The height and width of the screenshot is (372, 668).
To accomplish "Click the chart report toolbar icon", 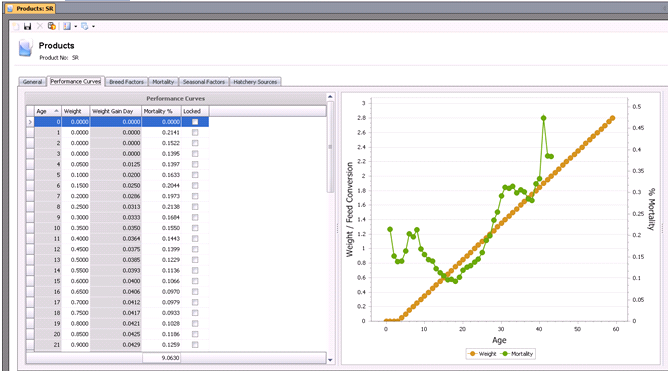I will pos(67,26).
